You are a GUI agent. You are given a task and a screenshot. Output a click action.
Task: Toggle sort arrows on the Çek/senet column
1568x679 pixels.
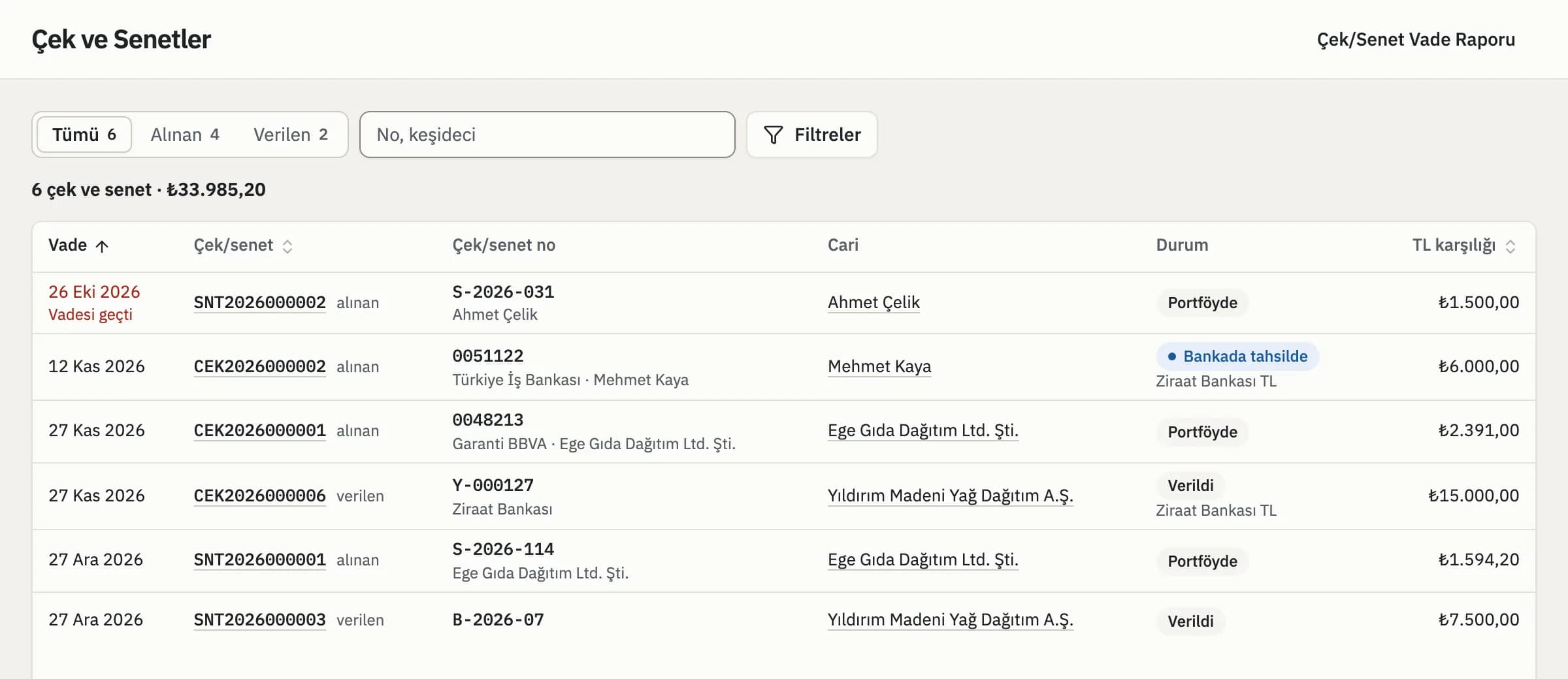coord(287,246)
